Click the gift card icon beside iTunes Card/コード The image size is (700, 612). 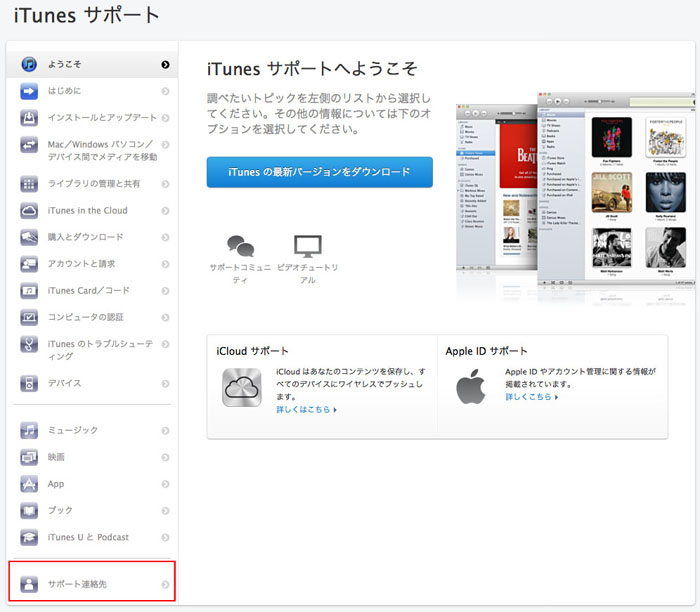pos(29,291)
